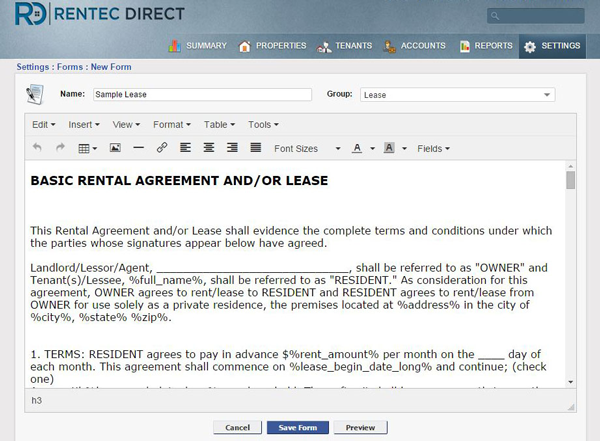Click the form Name input field
Viewport: 600px width, 441px height.
[x=201, y=95]
